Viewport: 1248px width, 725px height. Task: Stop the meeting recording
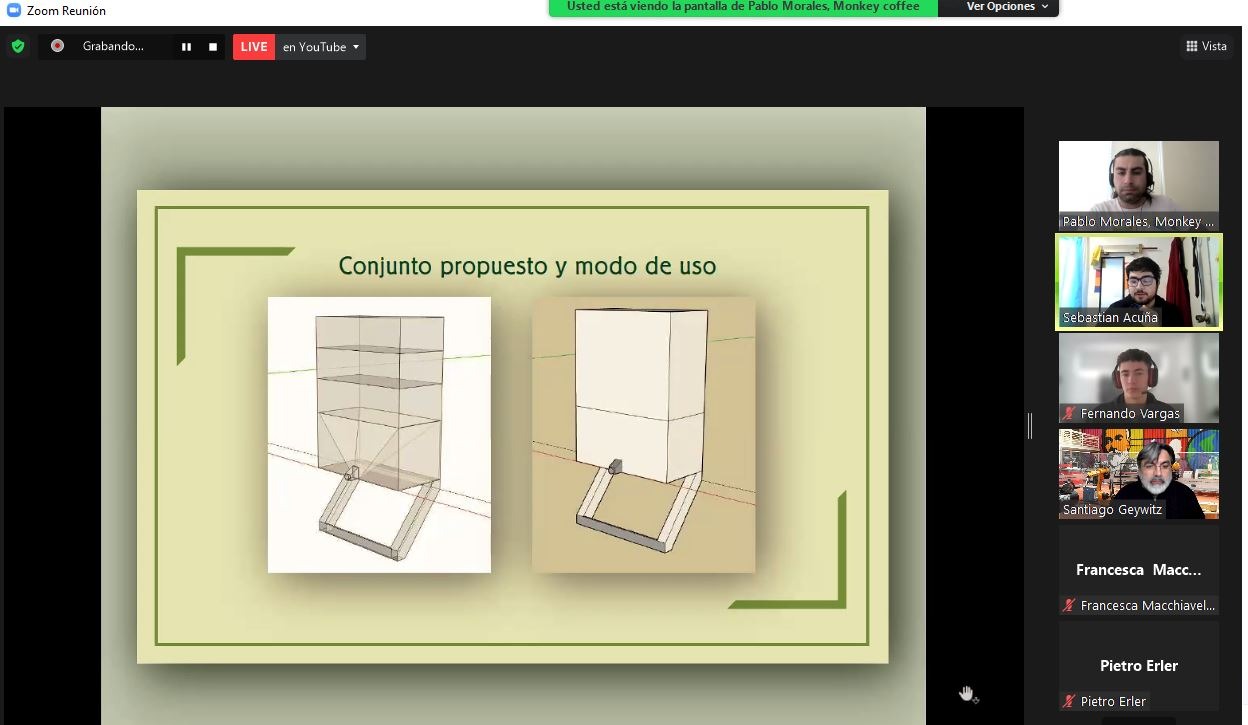click(x=213, y=47)
